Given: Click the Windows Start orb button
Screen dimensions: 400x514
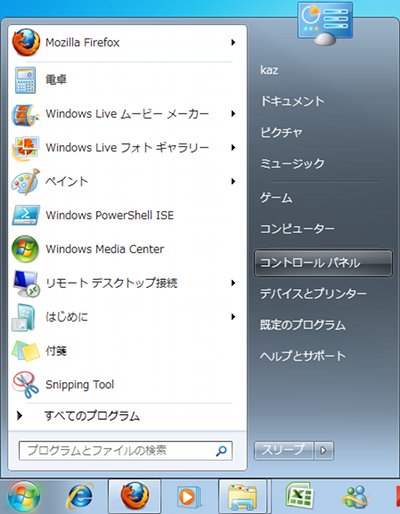Looking at the screenshot, I should (x=24, y=497).
